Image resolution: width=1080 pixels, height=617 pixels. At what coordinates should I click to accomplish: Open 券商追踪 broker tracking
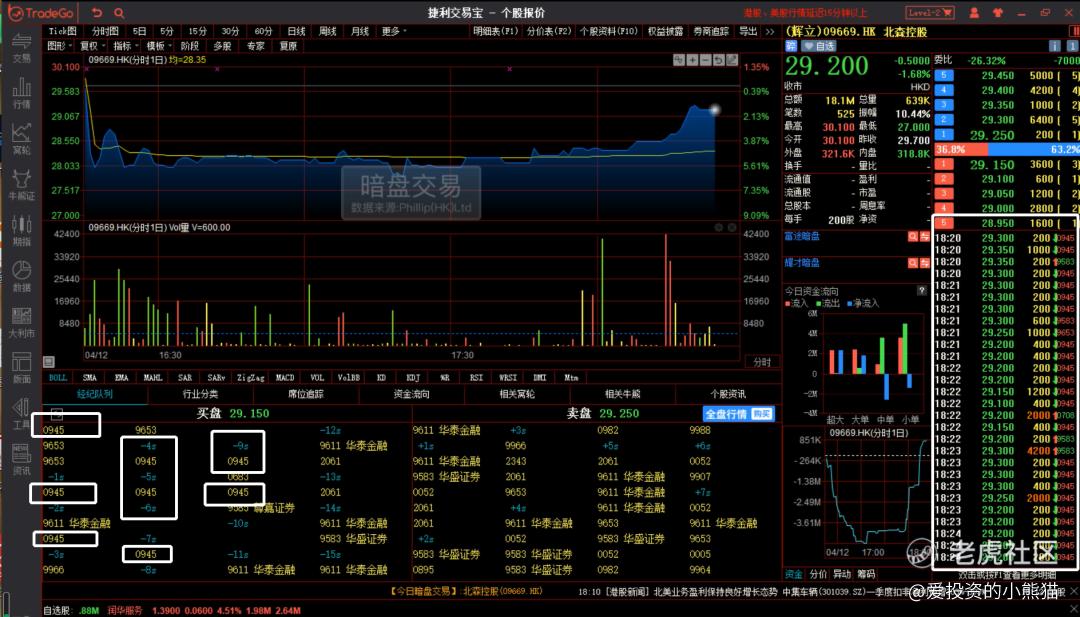pos(711,32)
